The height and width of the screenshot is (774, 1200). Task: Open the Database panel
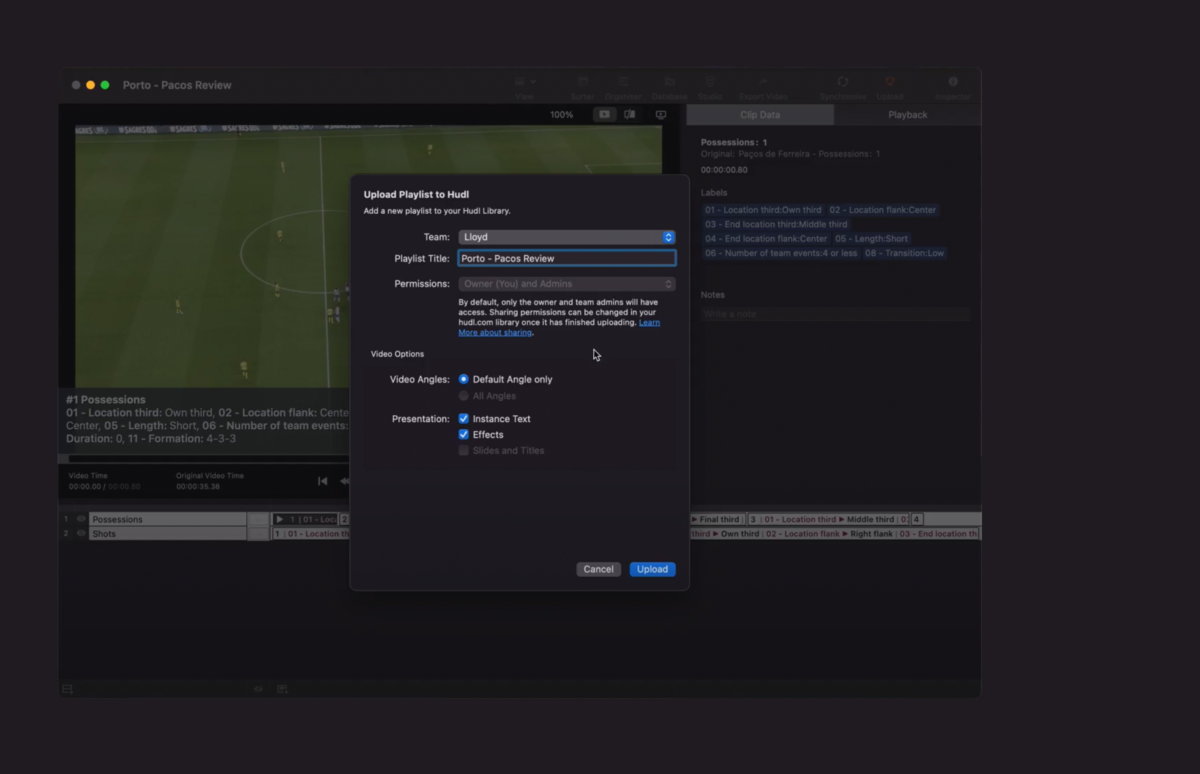coord(668,85)
